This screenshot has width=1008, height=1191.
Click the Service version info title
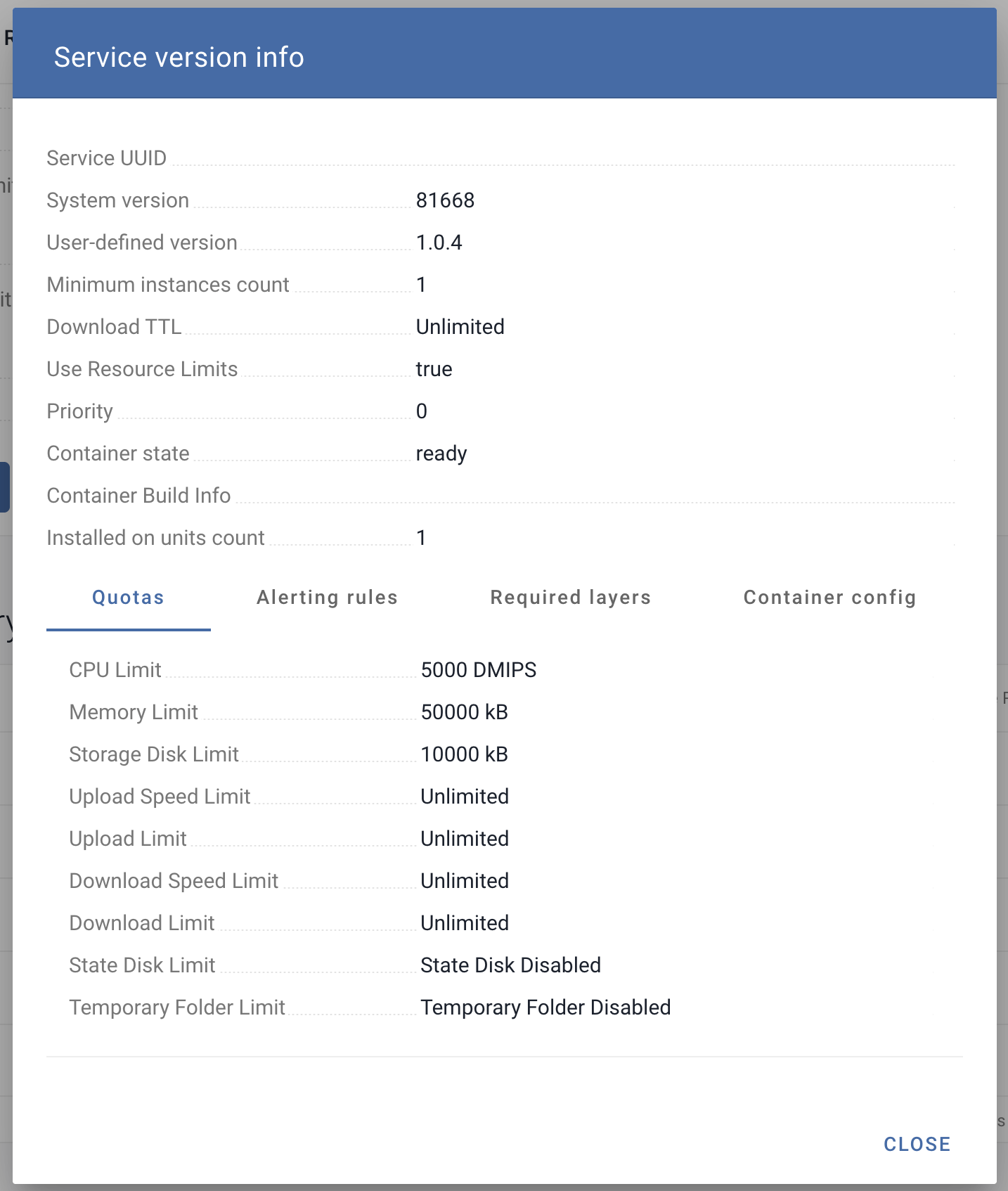179,57
